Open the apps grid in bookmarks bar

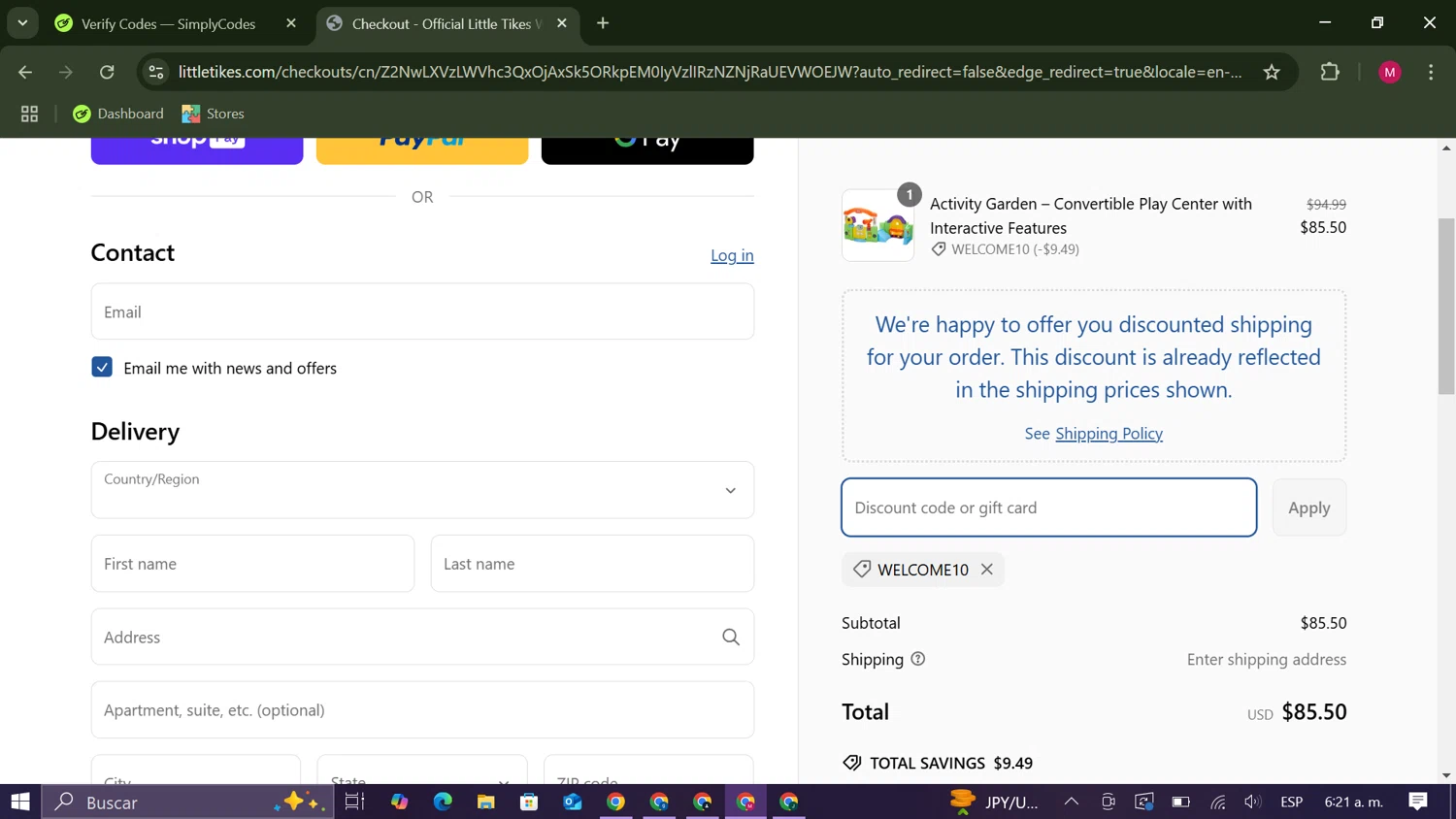[x=29, y=114]
